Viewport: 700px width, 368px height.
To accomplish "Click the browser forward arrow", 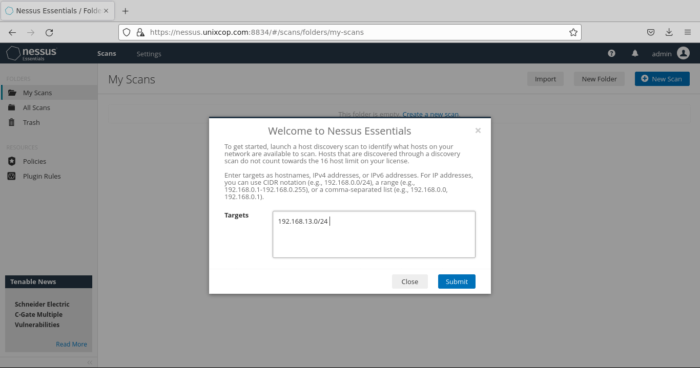I will point(30,32).
